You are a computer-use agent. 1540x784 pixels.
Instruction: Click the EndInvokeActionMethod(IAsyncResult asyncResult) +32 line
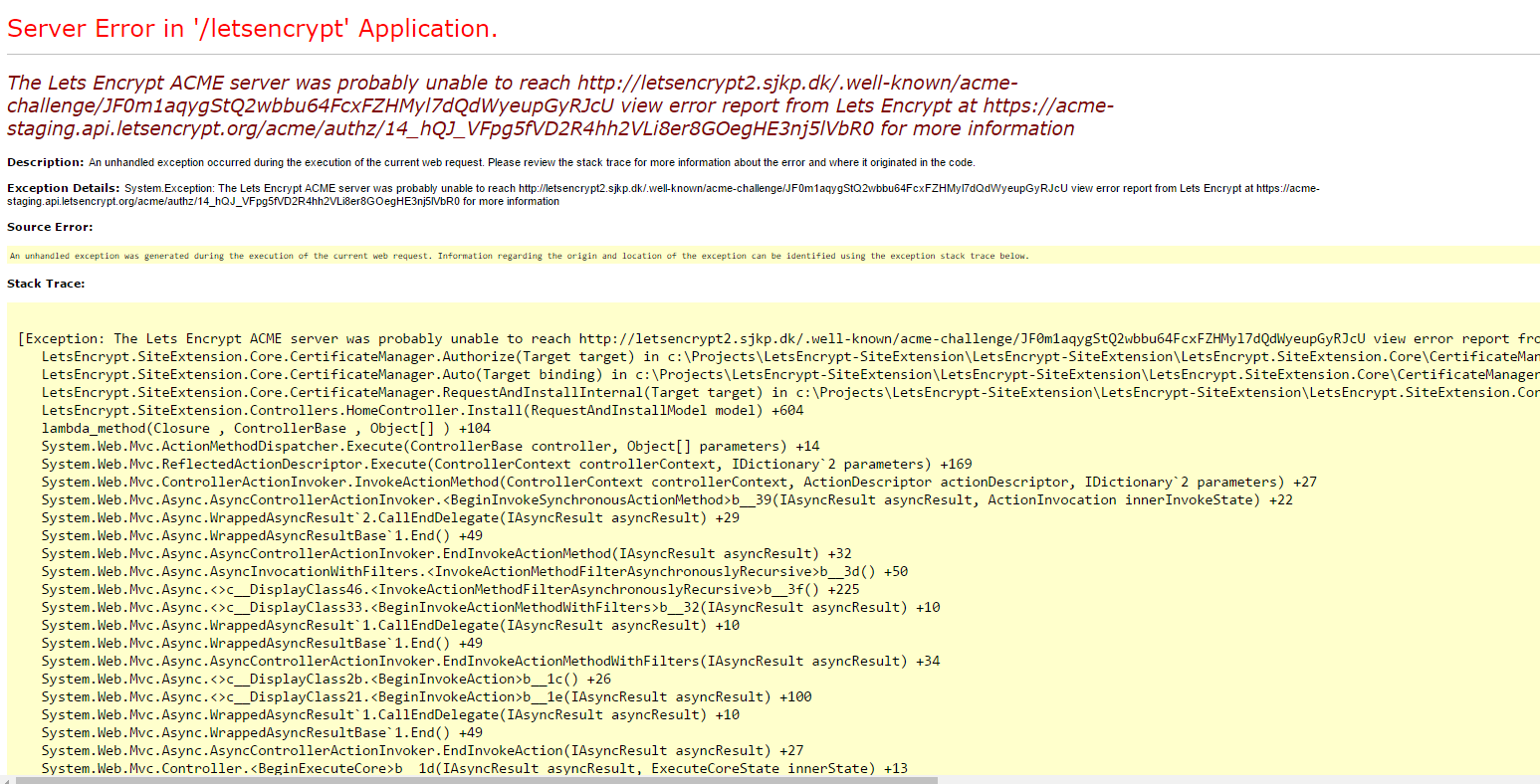[x=446, y=553]
